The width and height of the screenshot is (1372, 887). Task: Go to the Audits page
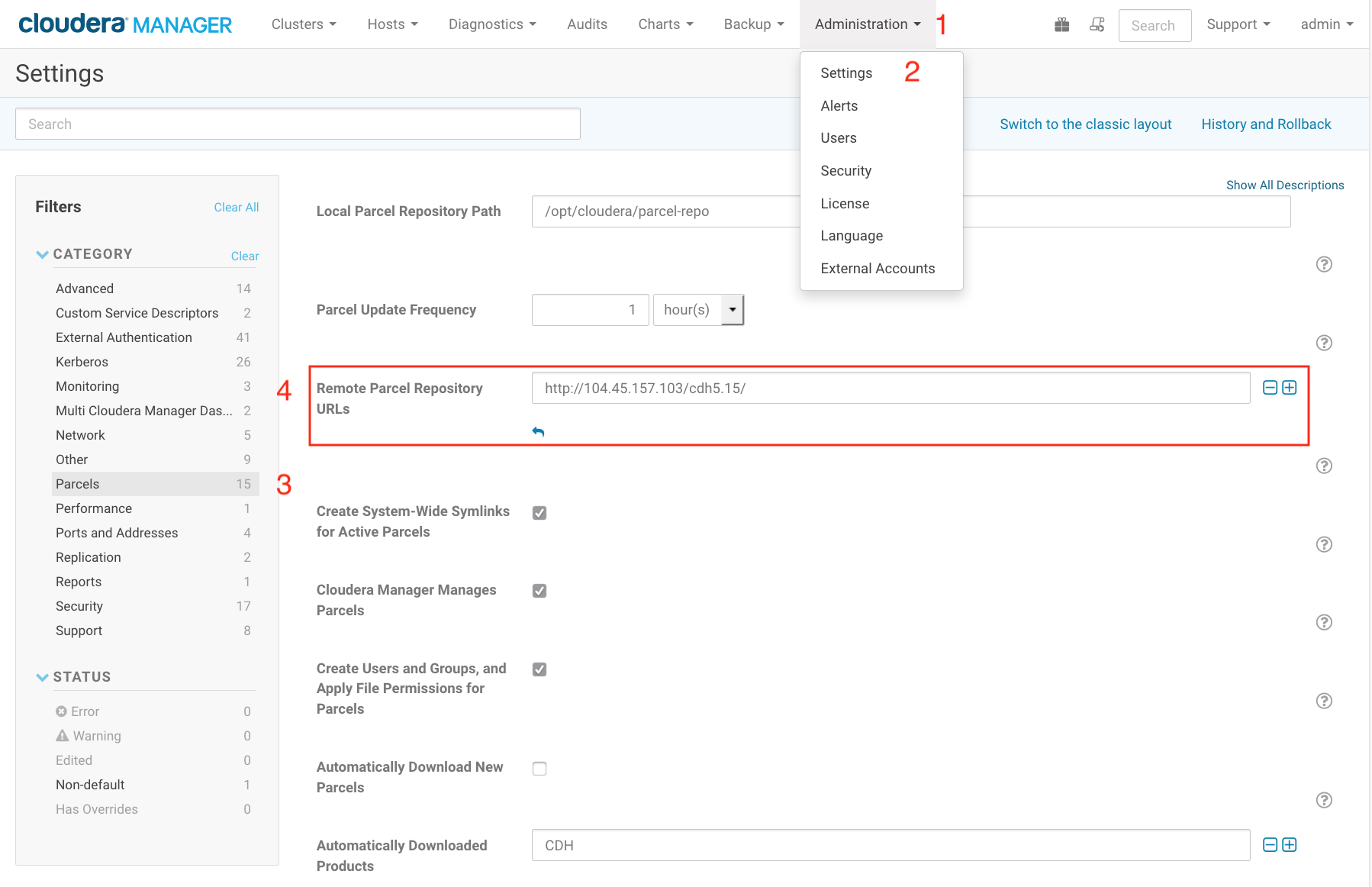pyautogui.click(x=587, y=24)
